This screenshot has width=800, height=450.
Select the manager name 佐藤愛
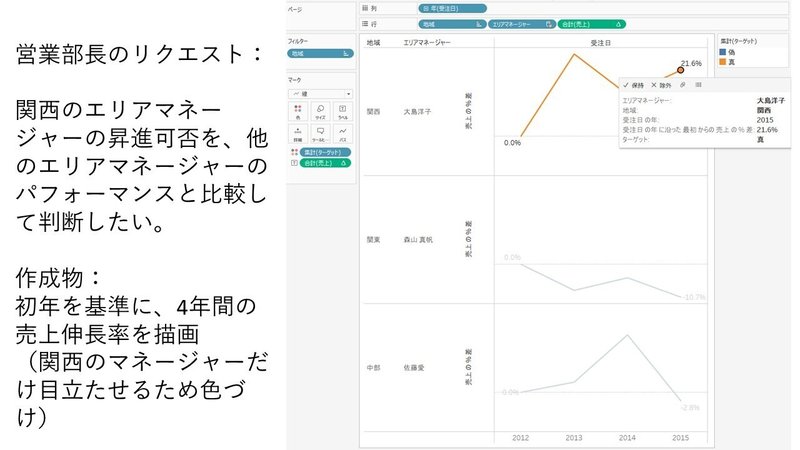414,368
